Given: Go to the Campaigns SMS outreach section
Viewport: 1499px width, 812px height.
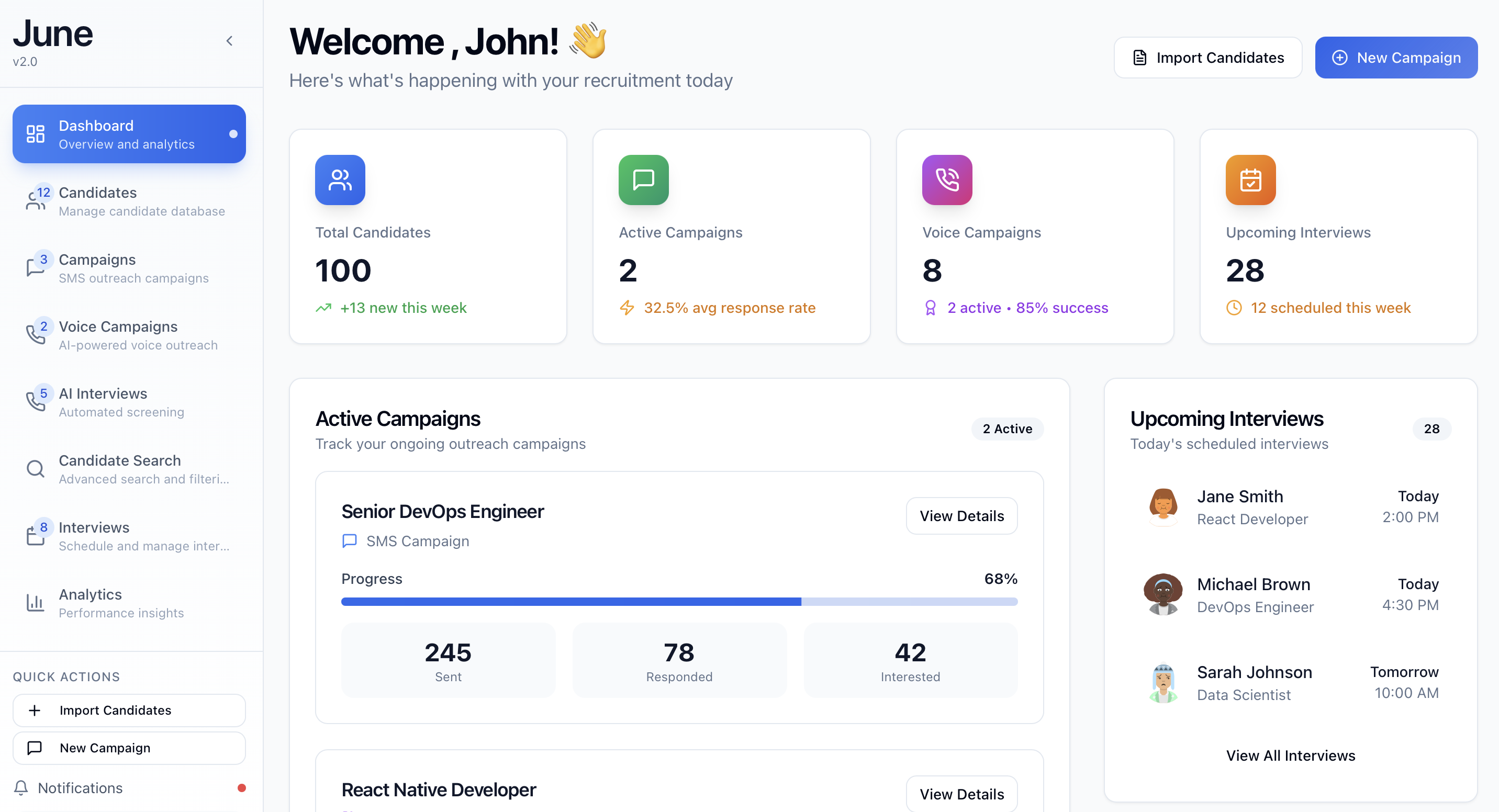Looking at the screenshot, I should [x=129, y=268].
